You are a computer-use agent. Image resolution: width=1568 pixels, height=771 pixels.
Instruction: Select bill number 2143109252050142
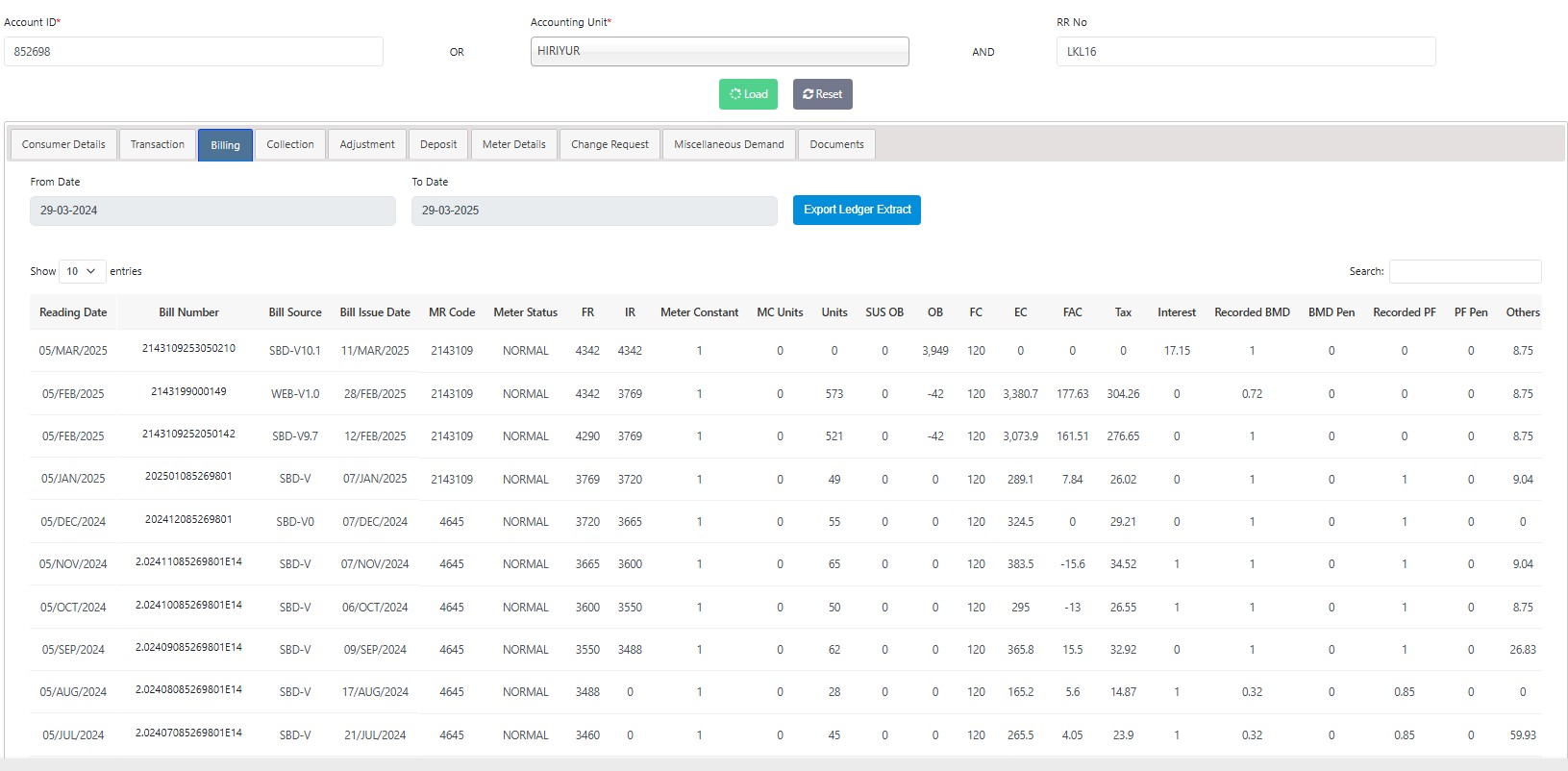(x=188, y=434)
